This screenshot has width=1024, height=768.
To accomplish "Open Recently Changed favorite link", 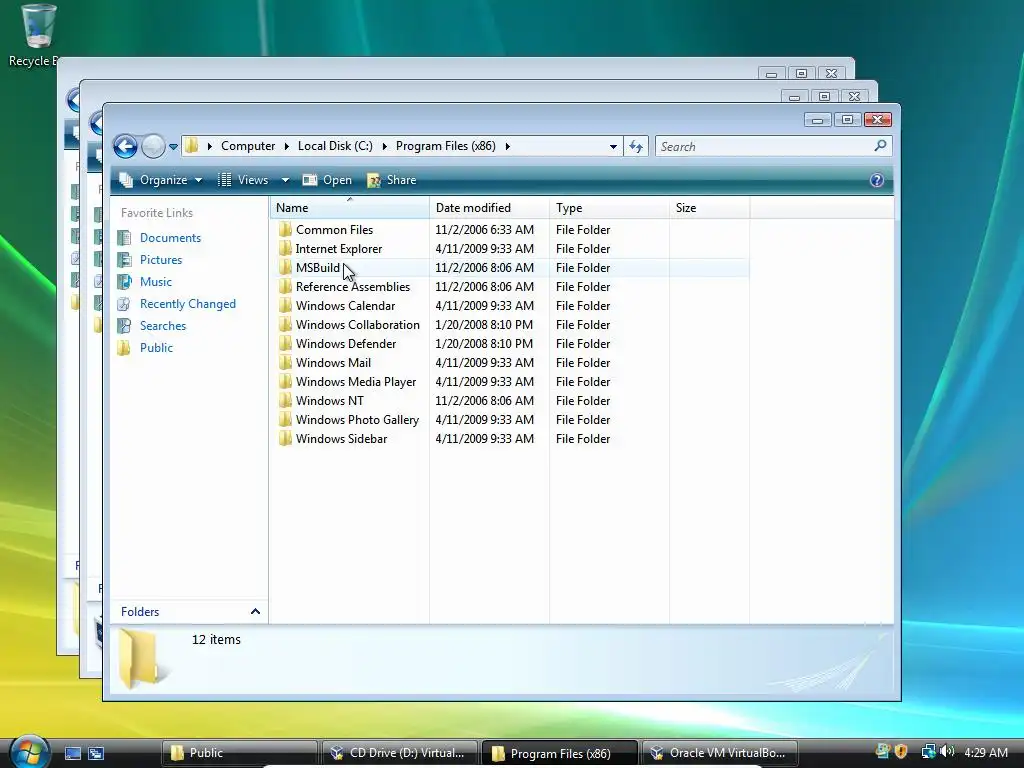I will point(187,304).
